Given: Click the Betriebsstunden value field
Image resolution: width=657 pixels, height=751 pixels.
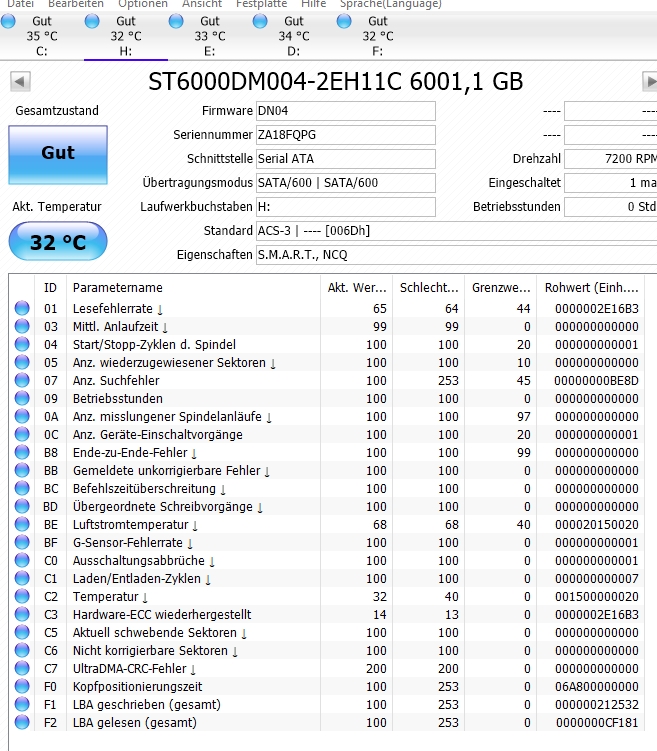Looking at the screenshot, I should pyautogui.click(x=611, y=206).
